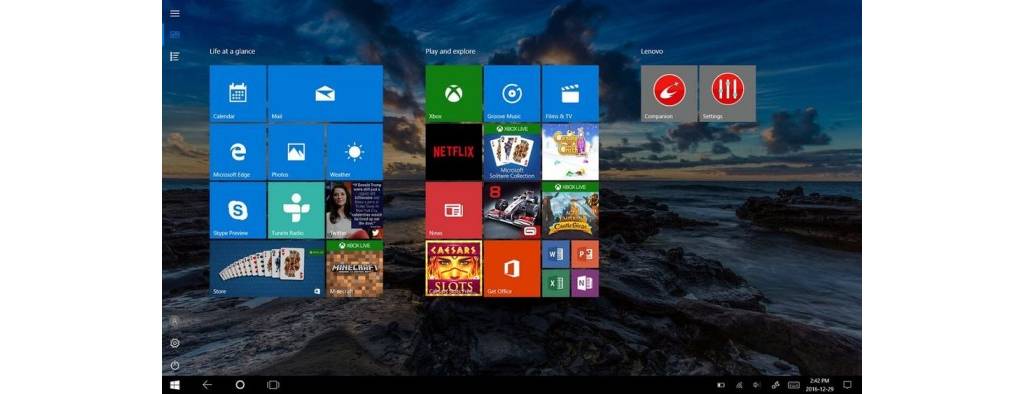This screenshot has height=394, width=1024.
Task: Open the red News tile
Action: [x=454, y=210]
